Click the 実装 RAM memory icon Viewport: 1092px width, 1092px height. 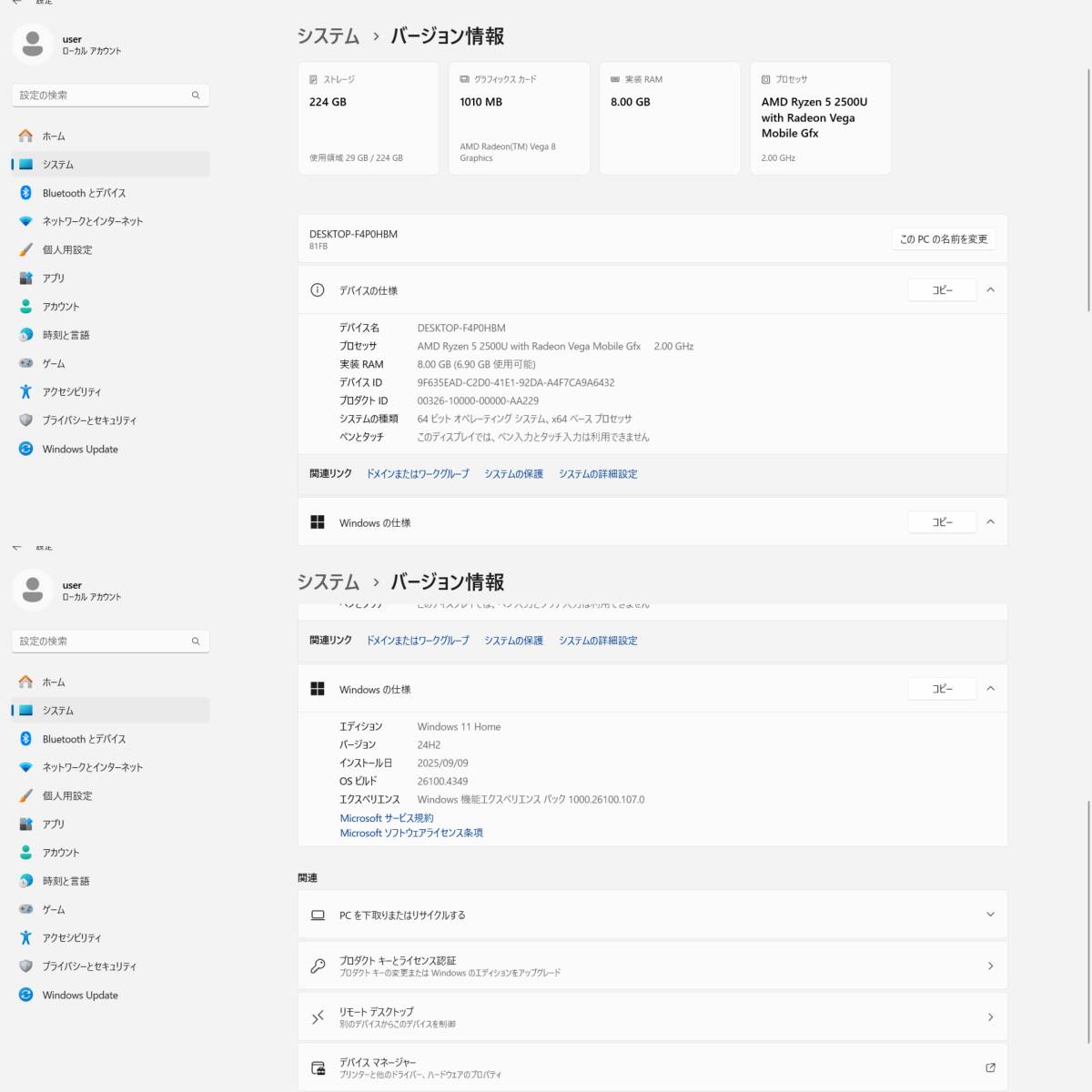click(x=615, y=80)
